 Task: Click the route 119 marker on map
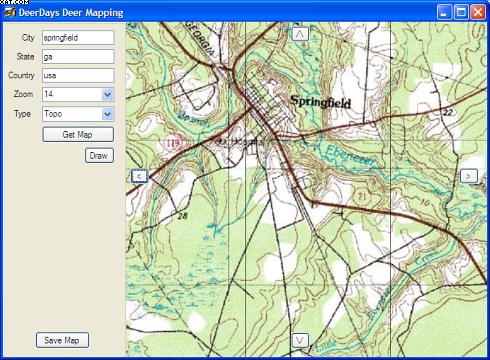(x=173, y=143)
